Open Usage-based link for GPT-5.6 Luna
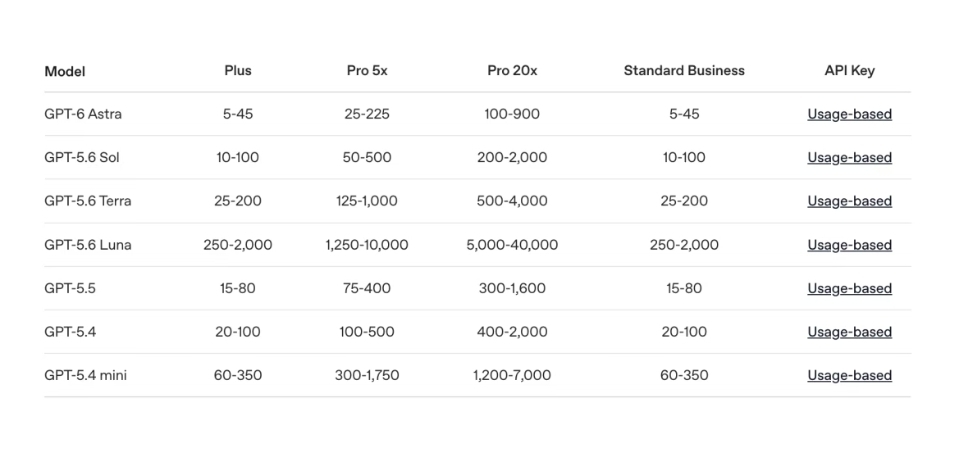 point(850,245)
